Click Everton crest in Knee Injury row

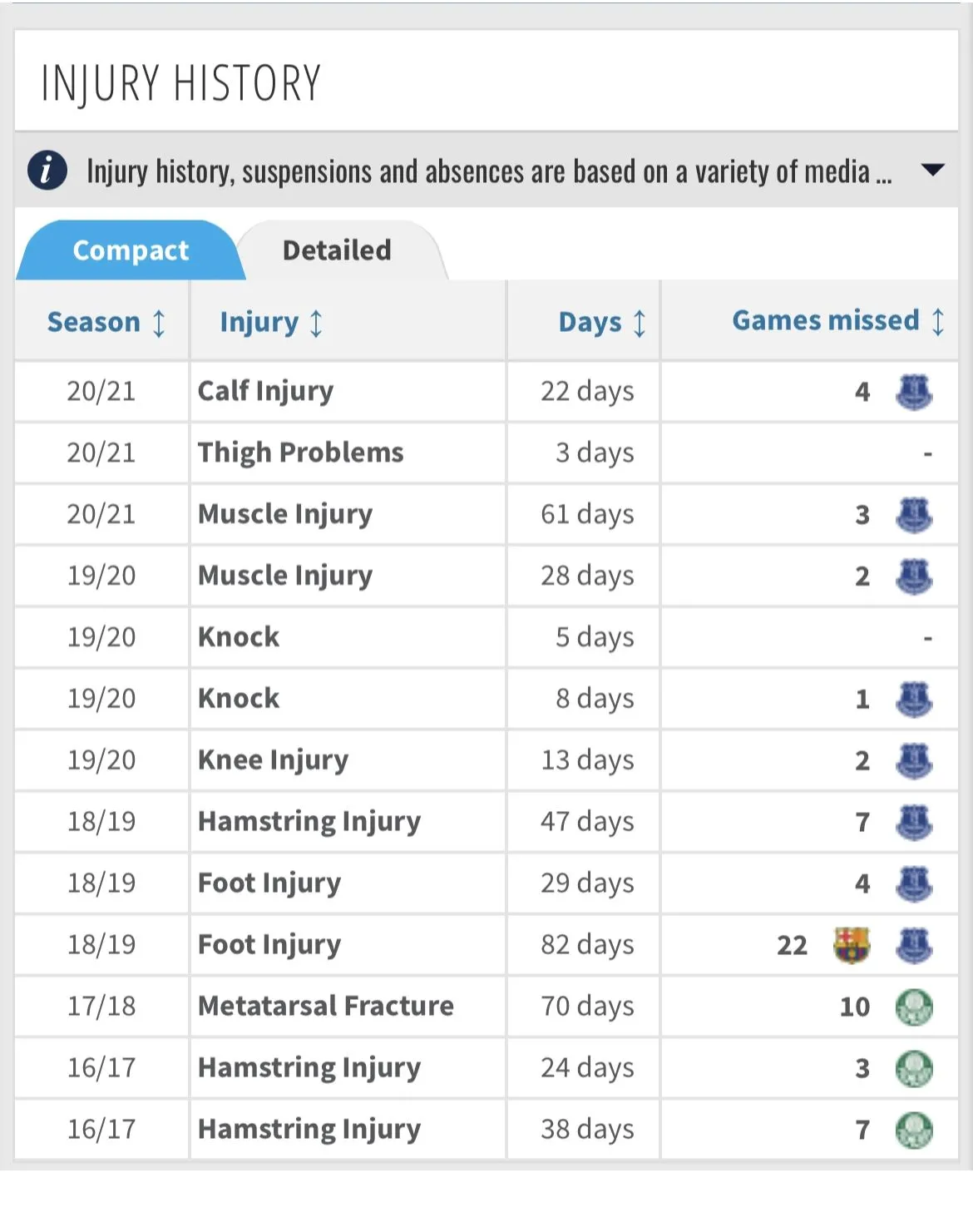click(914, 760)
